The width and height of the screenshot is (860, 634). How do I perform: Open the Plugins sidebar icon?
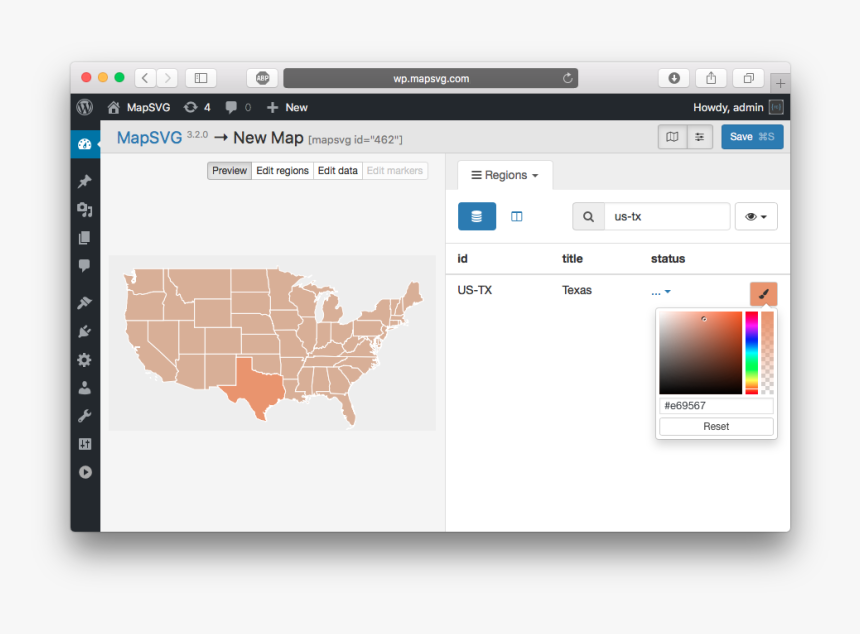84,331
